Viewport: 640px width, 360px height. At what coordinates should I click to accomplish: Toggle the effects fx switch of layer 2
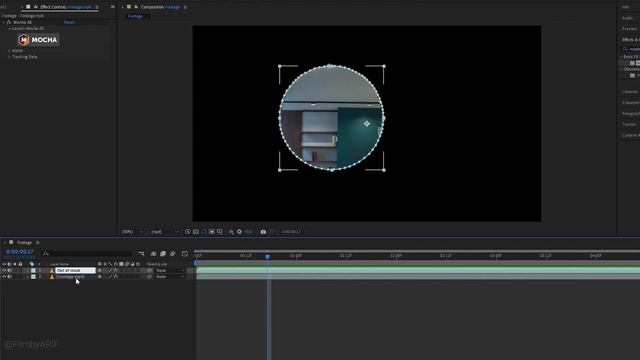(x=116, y=277)
